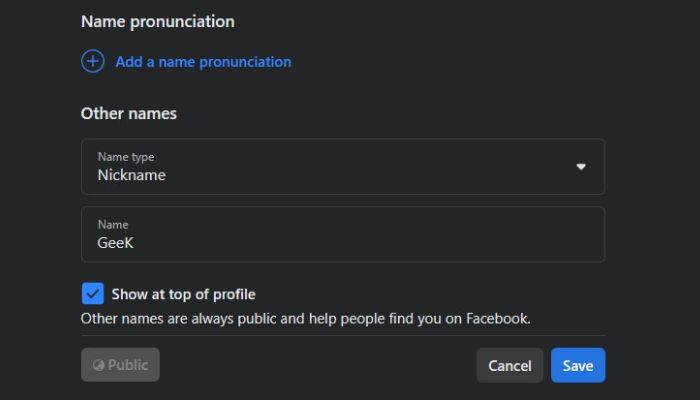Uncheck Show at top of profile checkbox

92,294
